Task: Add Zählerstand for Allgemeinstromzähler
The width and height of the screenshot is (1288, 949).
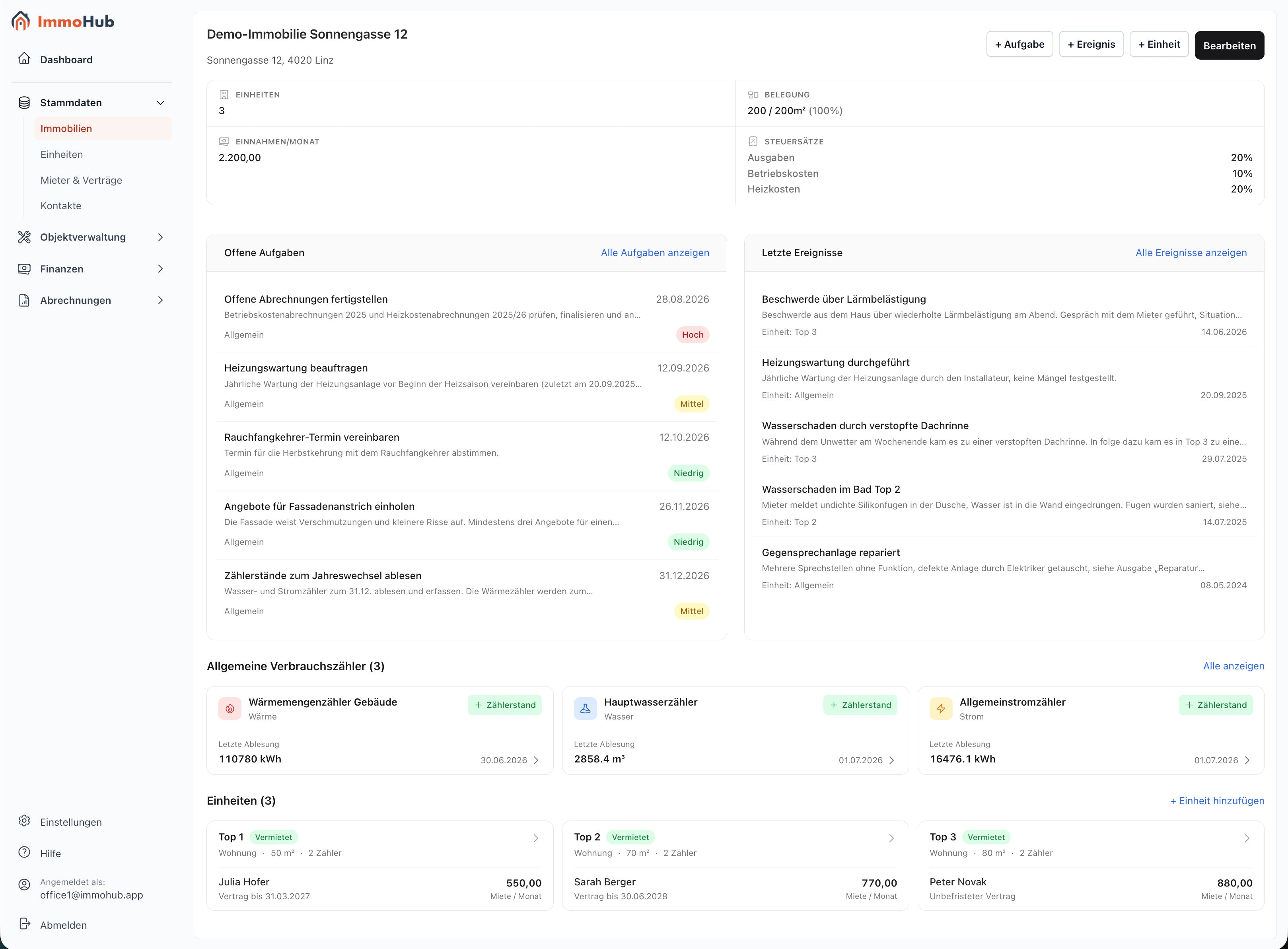Action: (x=1216, y=706)
